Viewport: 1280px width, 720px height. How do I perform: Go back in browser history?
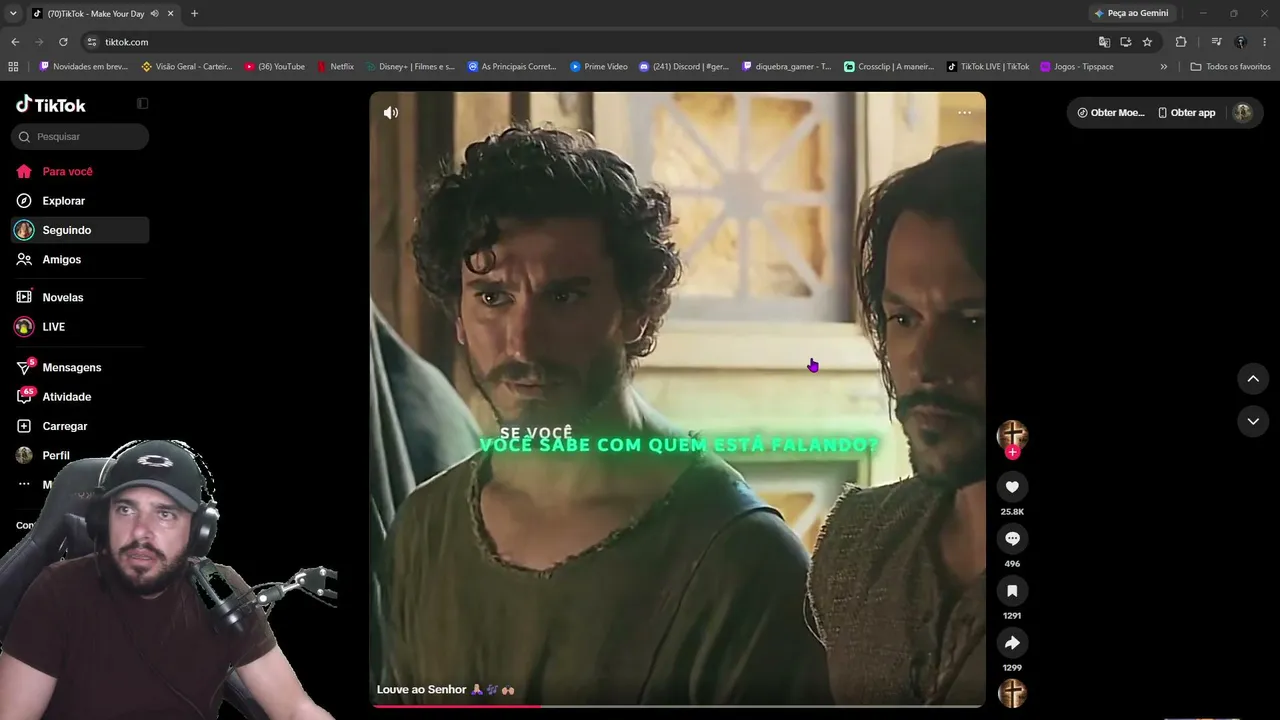click(15, 42)
